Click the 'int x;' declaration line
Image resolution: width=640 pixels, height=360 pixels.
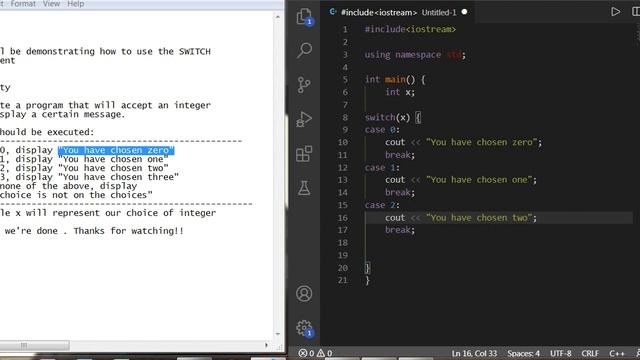[x=400, y=92]
